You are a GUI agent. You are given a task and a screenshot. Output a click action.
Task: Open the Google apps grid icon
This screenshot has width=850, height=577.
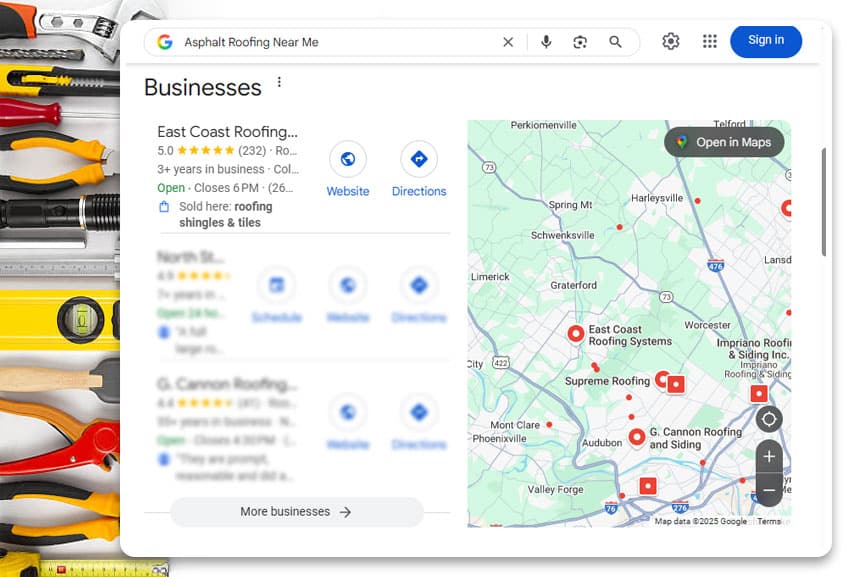(x=710, y=41)
